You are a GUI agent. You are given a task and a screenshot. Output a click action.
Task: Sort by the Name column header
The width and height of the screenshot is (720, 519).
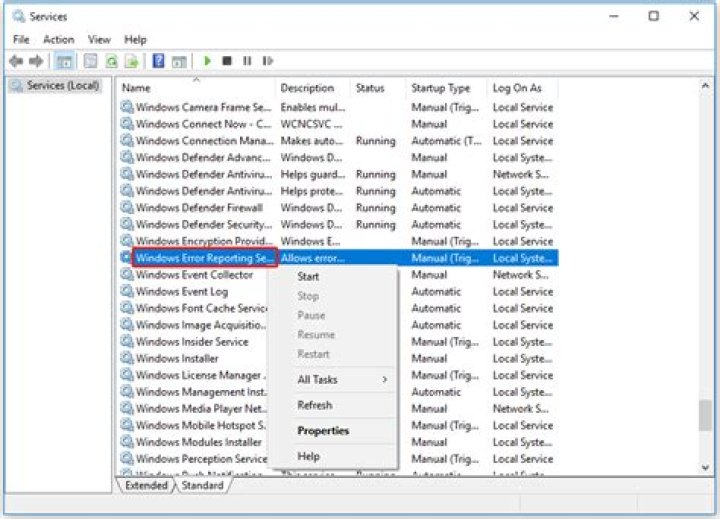[197, 88]
